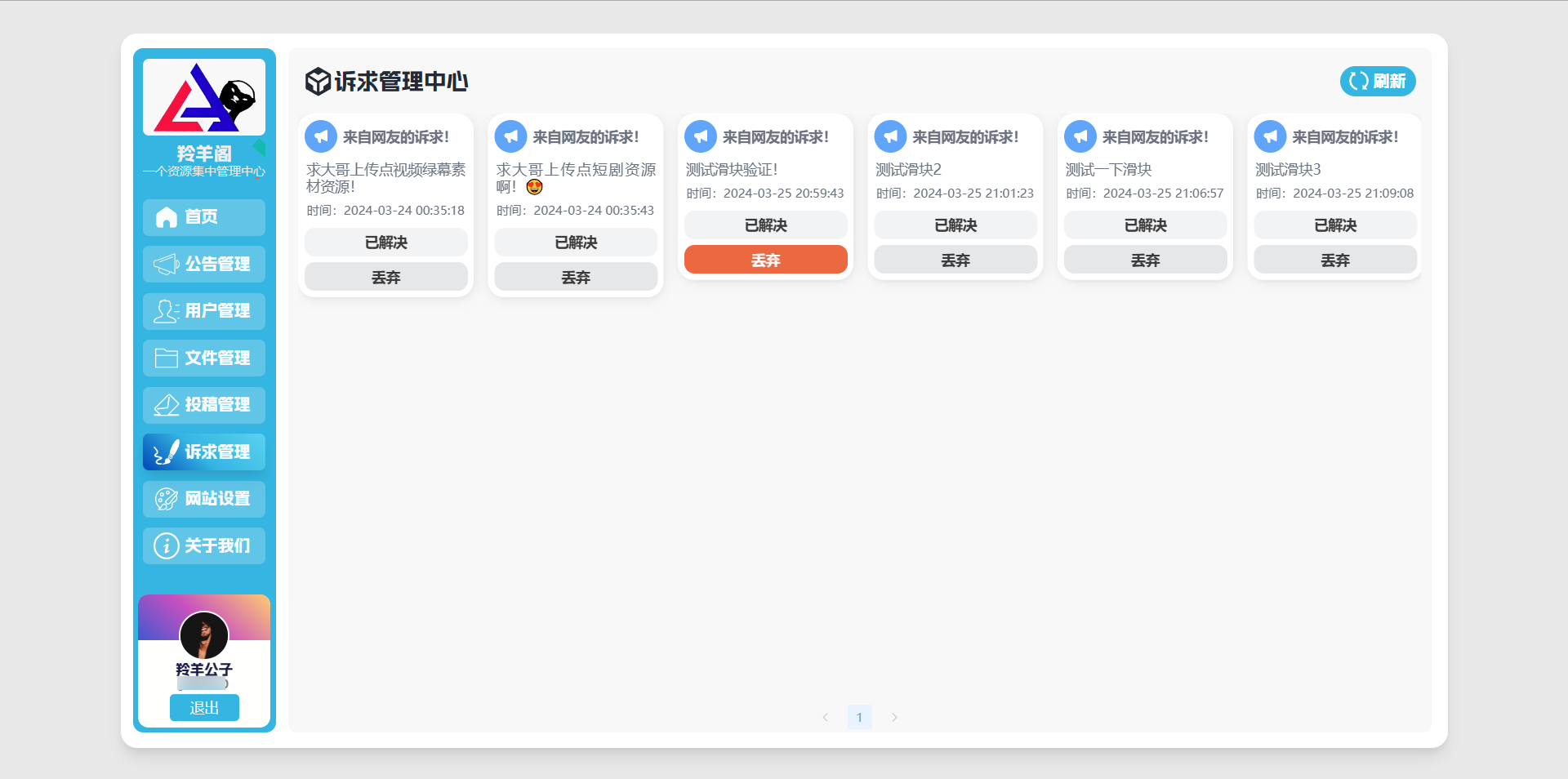Click the 用户管理 user icon
Image resolution: width=1568 pixels, height=779 pixels.
pyautogui.click(x=167, y=311)
